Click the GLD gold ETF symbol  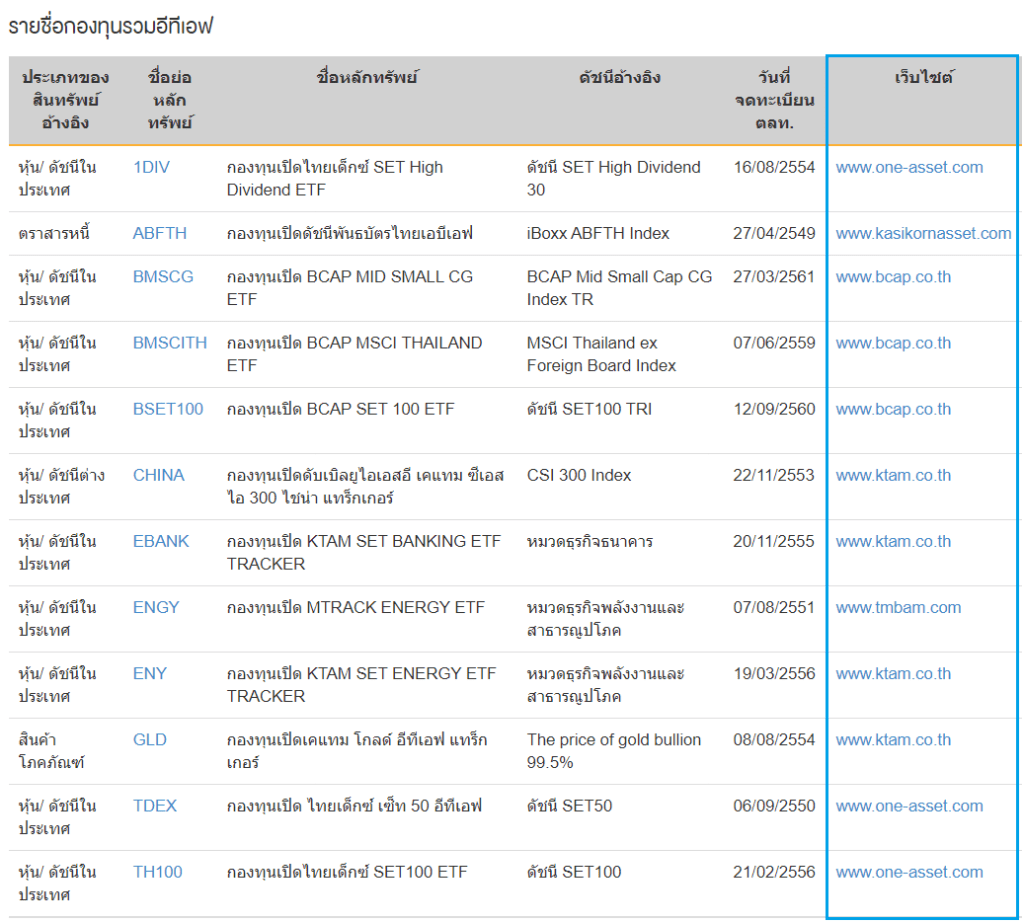click(x=150, y=740)
